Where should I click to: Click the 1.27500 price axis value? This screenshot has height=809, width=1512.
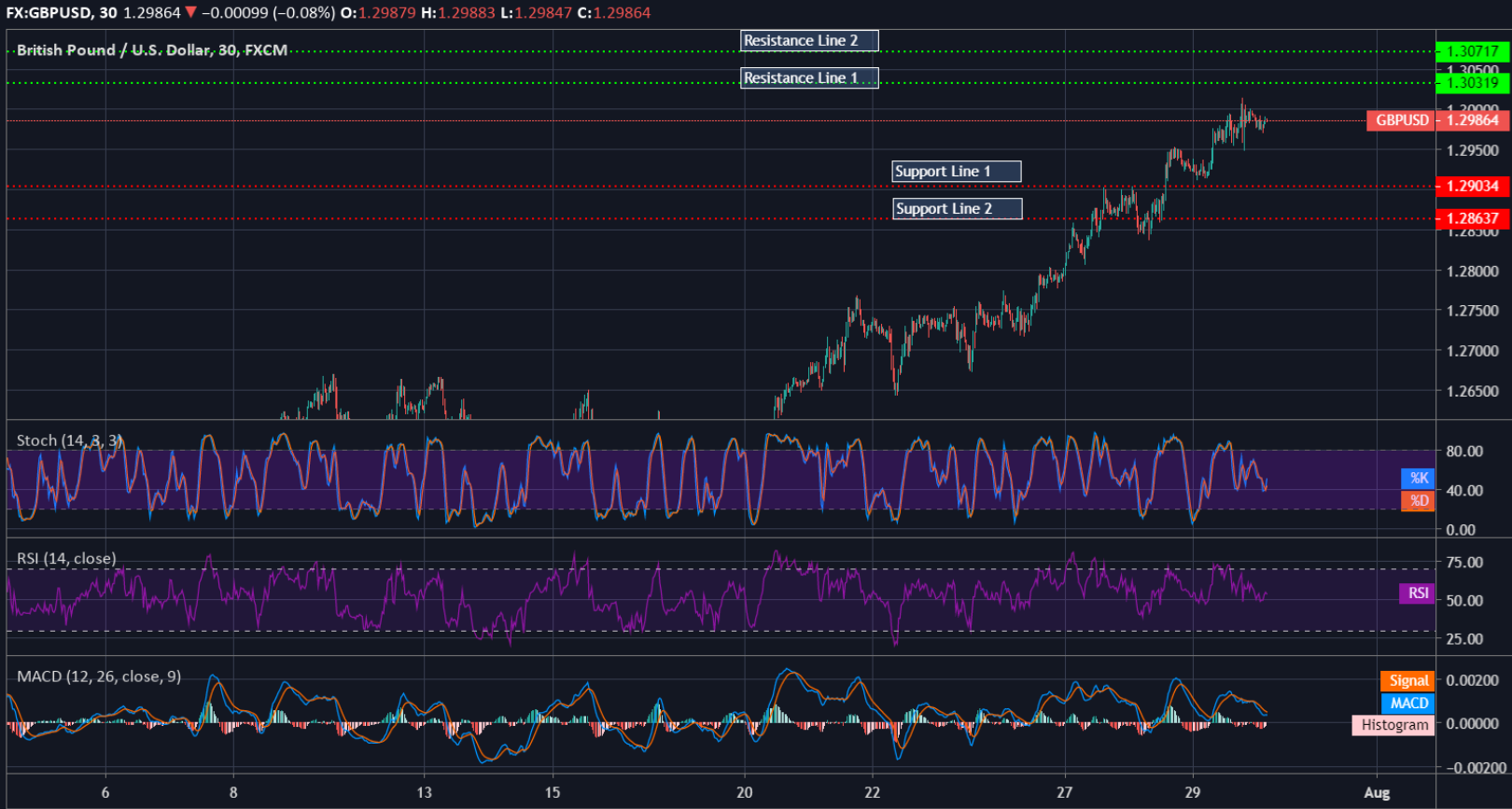[x=1473, y=311]
